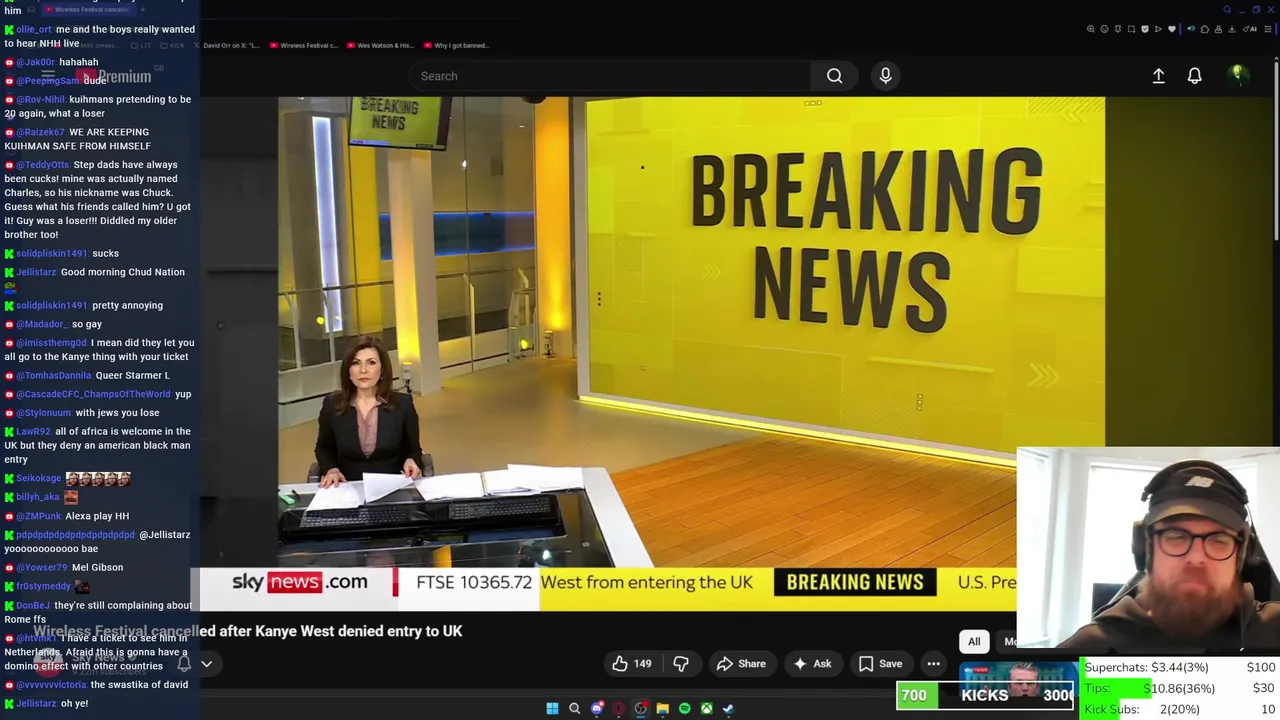Expand subscription notification options chevron

click(x=206, y=664)
